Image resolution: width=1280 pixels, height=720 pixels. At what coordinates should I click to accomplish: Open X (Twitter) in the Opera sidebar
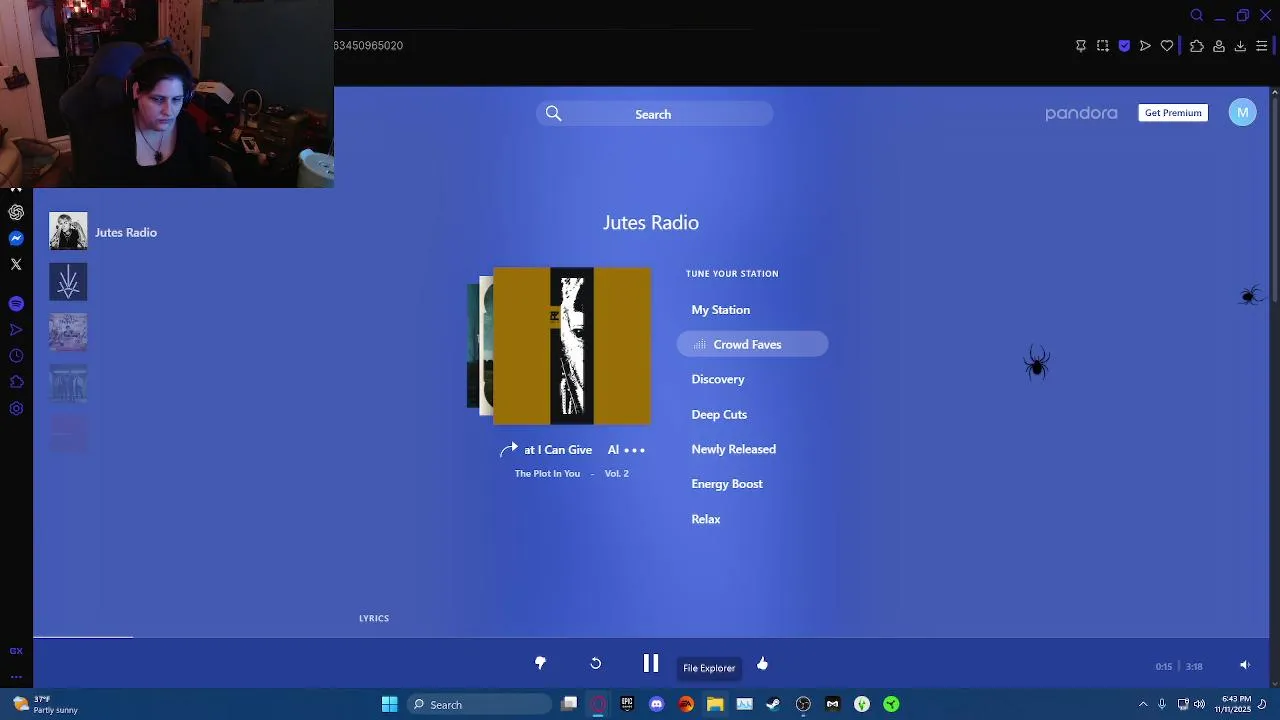click(x=16, y=264)
